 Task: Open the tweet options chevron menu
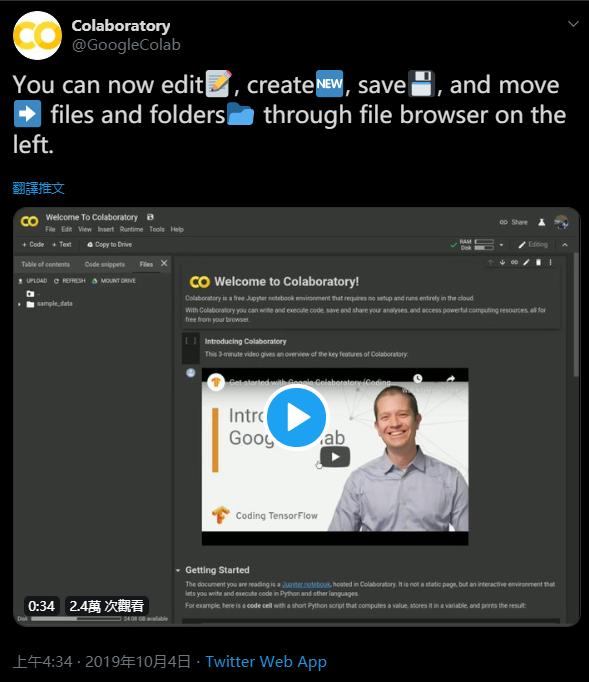pos(573,24)
